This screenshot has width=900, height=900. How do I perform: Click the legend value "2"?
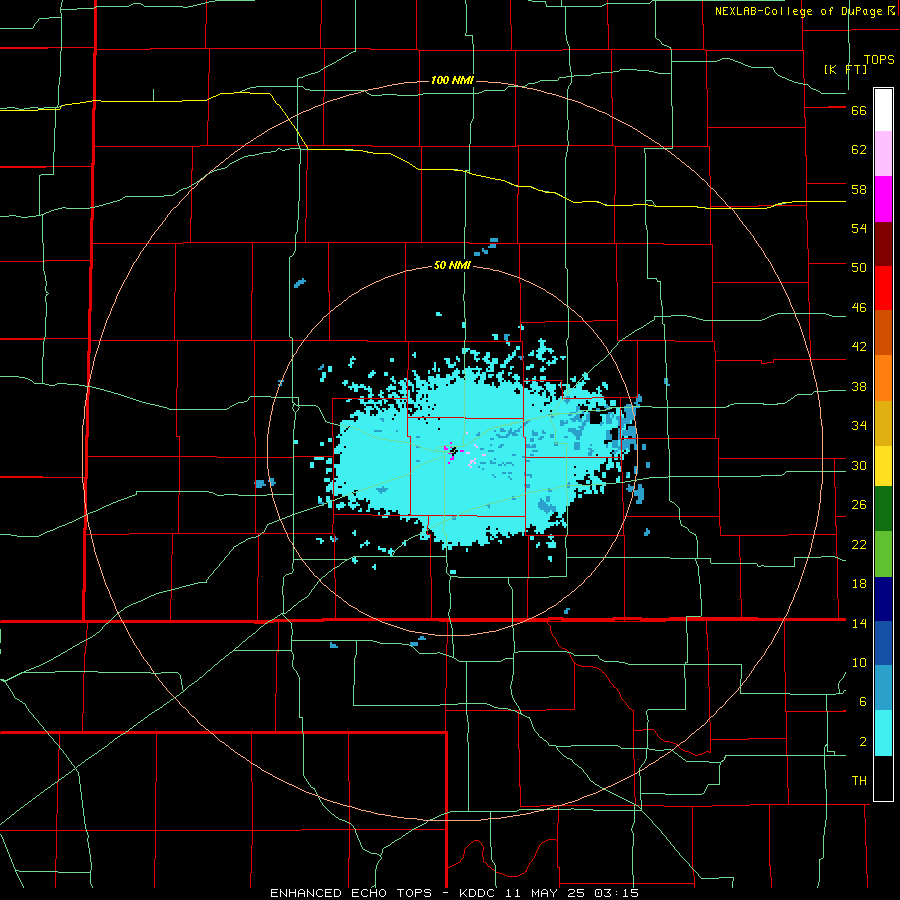[863, 742]
